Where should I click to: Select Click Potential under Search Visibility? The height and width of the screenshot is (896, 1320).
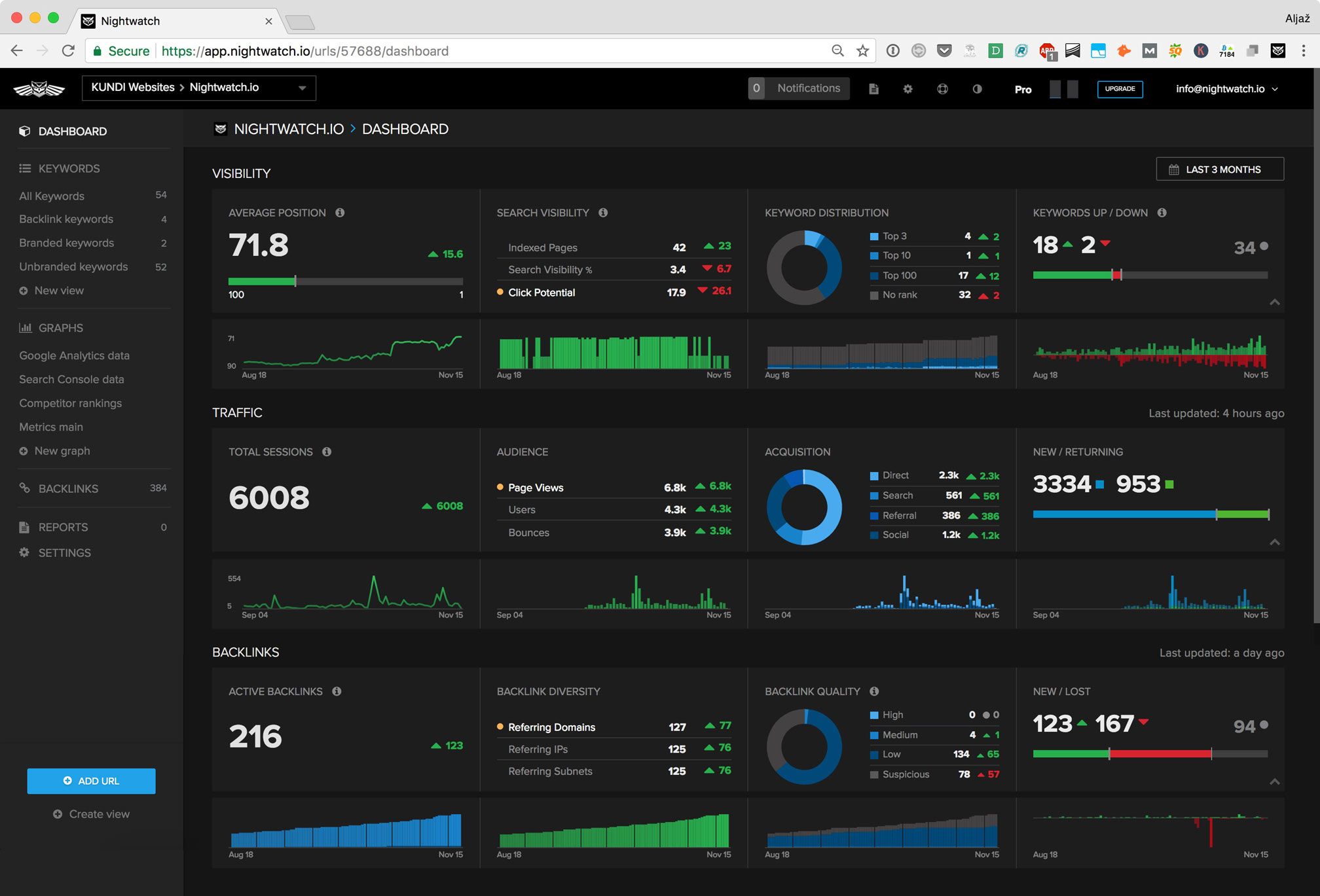[500, 293]
